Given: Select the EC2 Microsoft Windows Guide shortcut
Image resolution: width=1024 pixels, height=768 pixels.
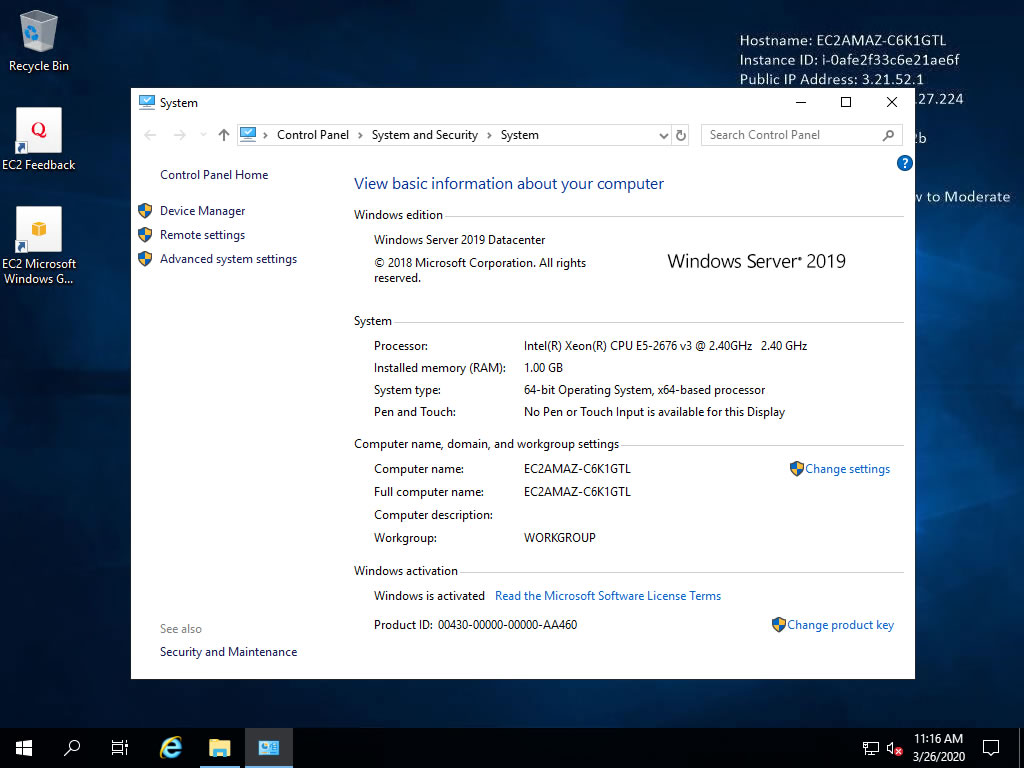Looking at the screenshot, I should [39, 246].
